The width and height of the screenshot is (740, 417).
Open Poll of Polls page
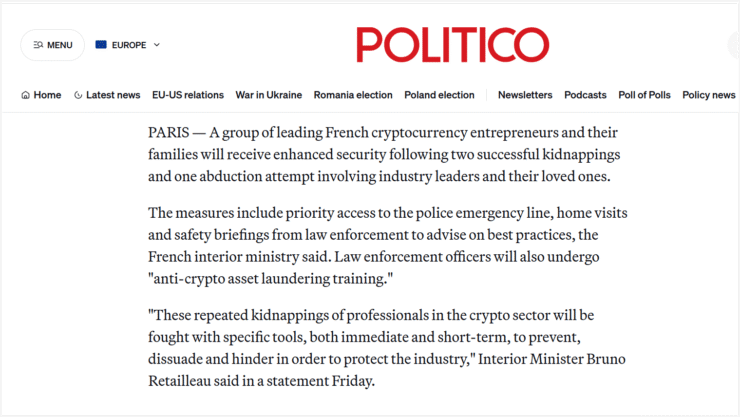644,95
